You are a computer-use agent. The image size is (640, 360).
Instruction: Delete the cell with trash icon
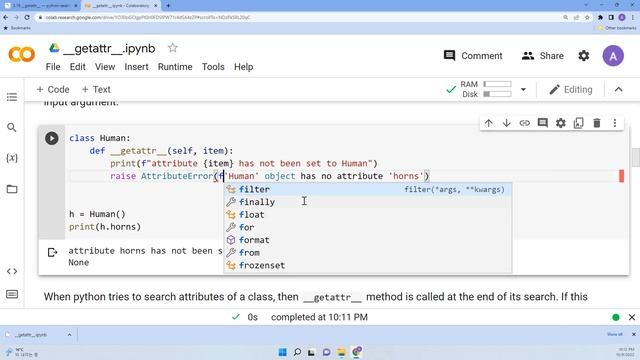(597, 123)
